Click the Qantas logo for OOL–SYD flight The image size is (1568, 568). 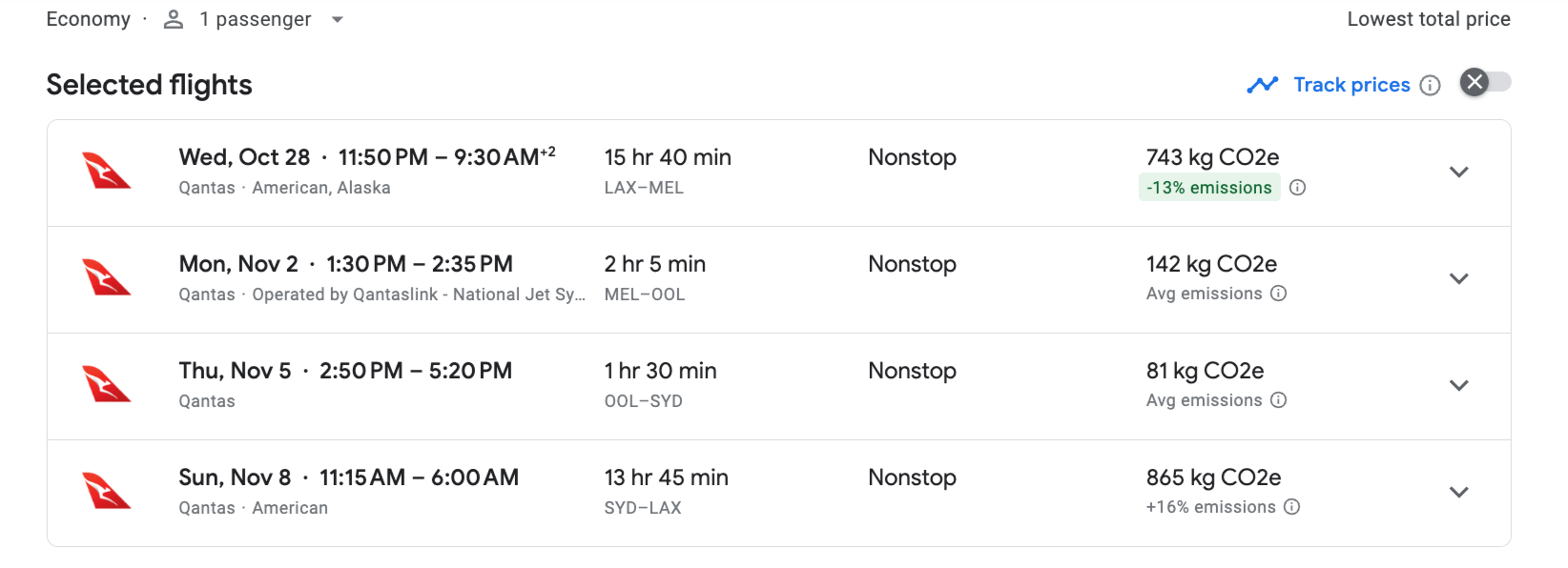pos(107,386)
